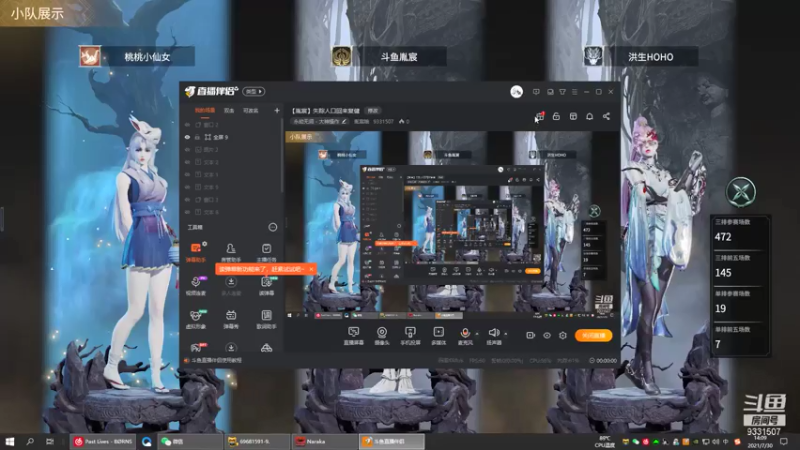This screenshot has width=800, height=450.
Task: Open the 视频连麦 tool
Action: pos(195,286)
